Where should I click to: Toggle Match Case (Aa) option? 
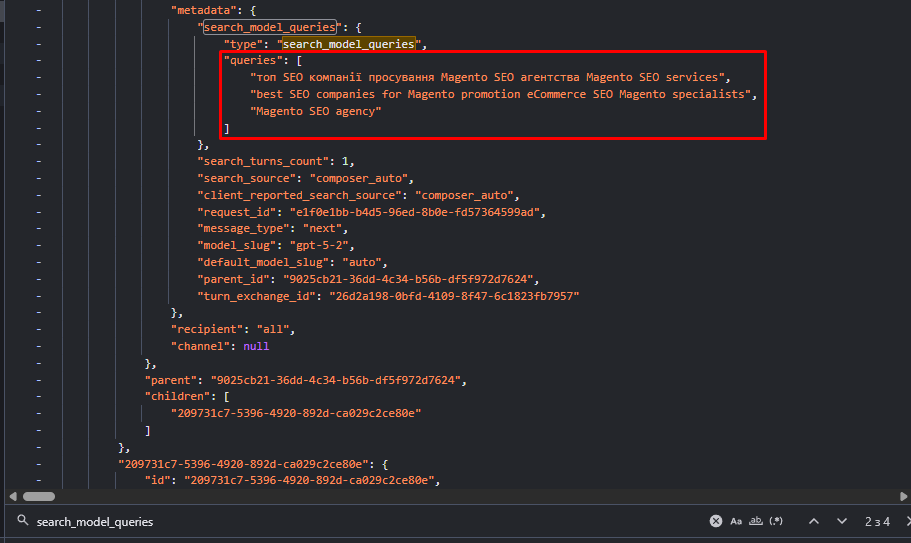coord(737,521)
